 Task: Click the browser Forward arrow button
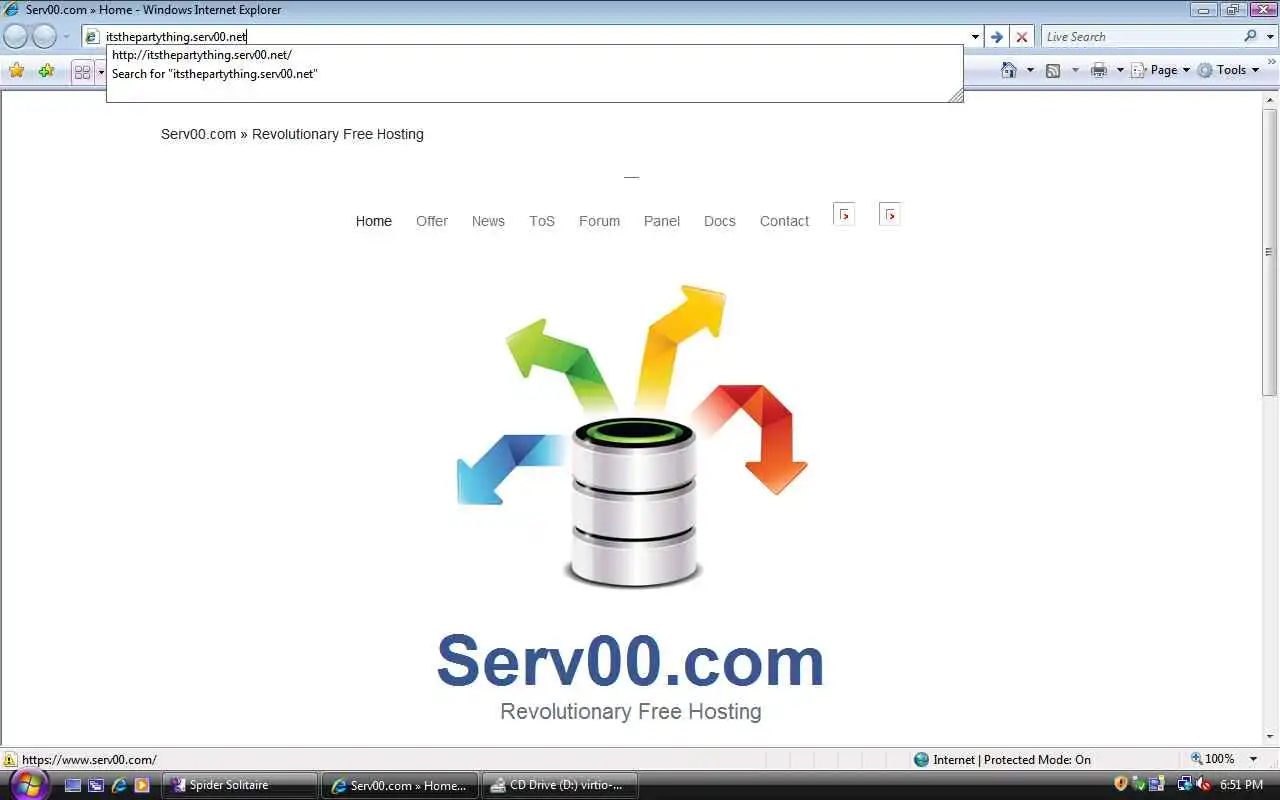pyautogui.click(x=45, y=37)
